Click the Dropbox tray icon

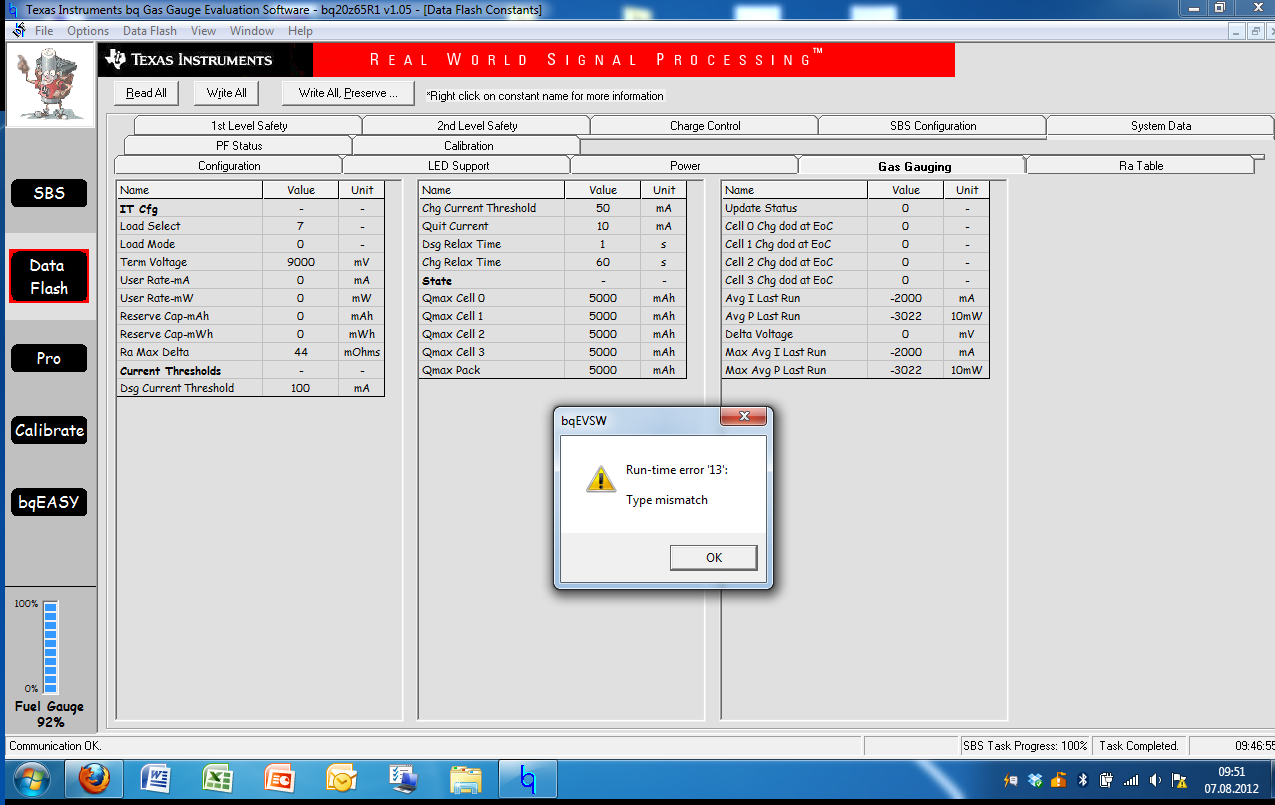(1035, 779)
